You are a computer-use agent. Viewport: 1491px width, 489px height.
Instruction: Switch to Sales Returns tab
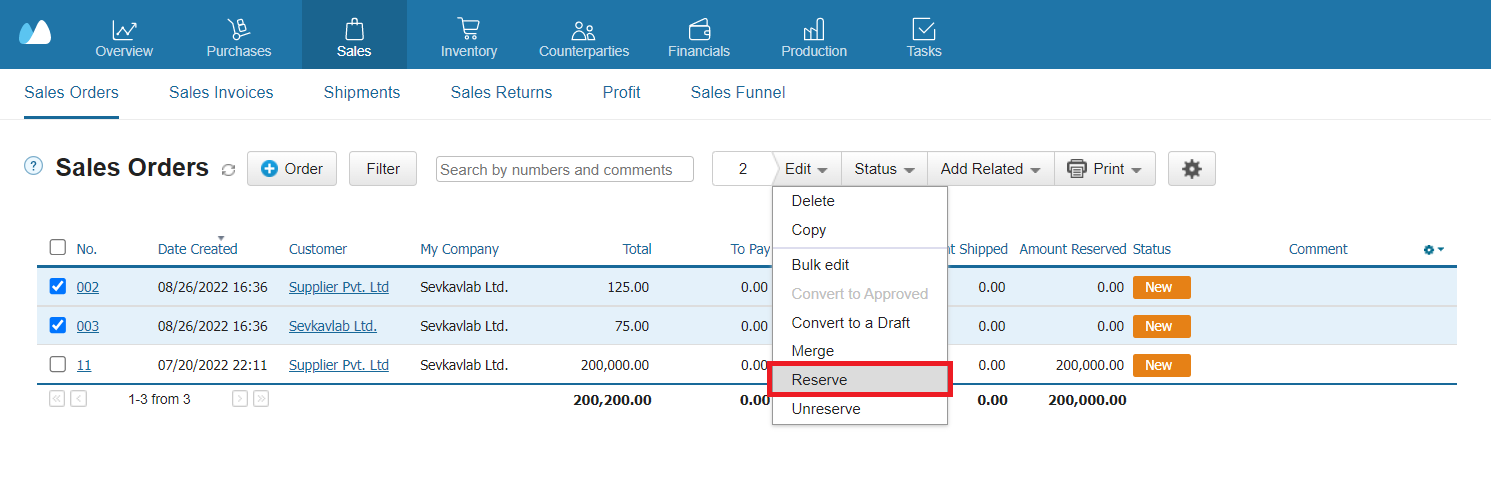pos(501,93)
